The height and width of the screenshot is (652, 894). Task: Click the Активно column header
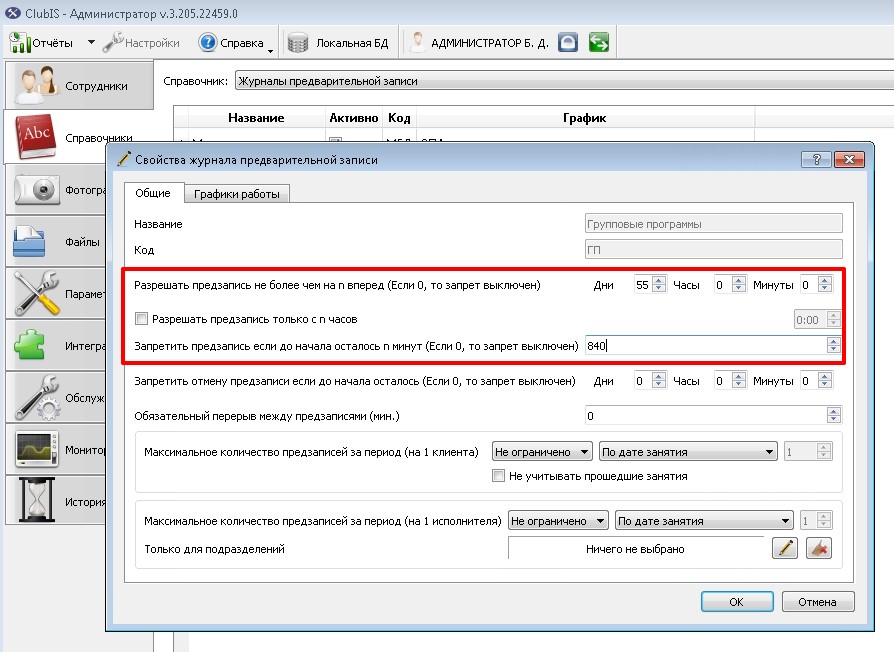click(353, 118)
